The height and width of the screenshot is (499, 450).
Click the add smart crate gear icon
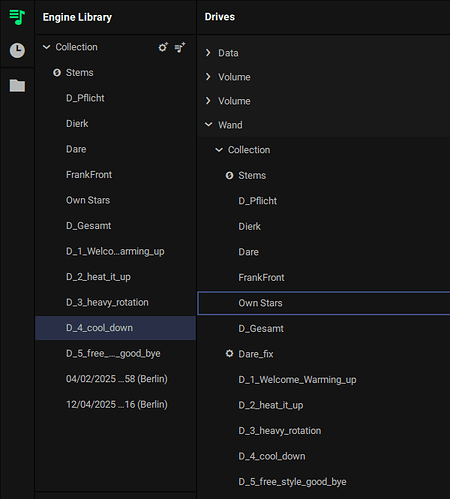pos(163,47)
